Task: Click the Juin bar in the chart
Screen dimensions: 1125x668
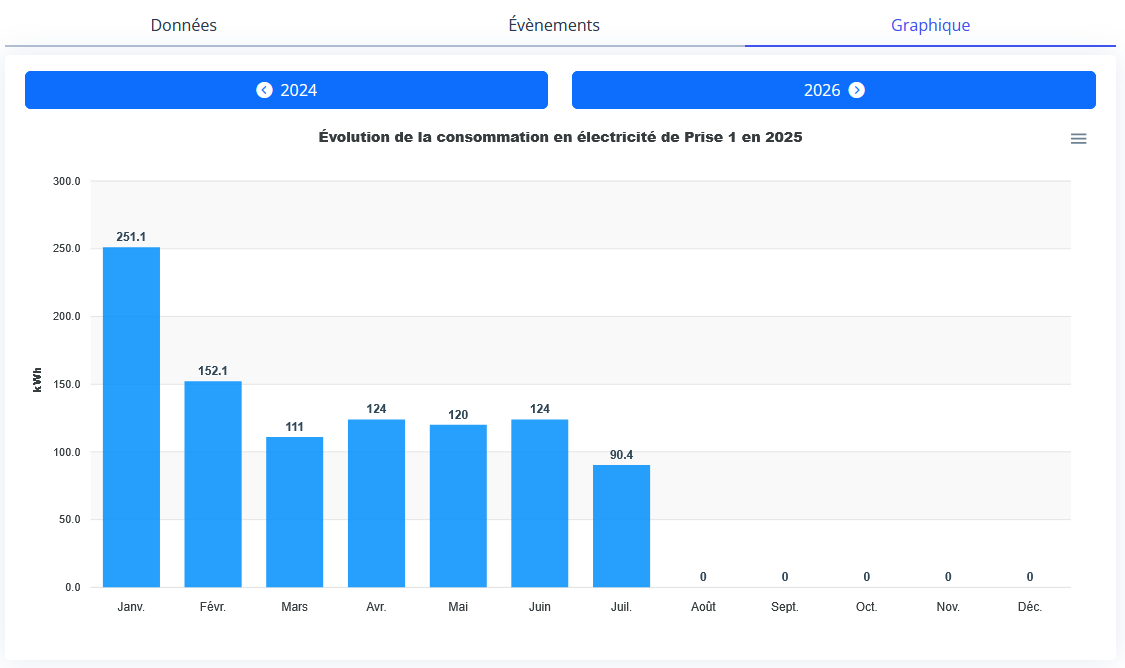Action: [x=540, y=503]
